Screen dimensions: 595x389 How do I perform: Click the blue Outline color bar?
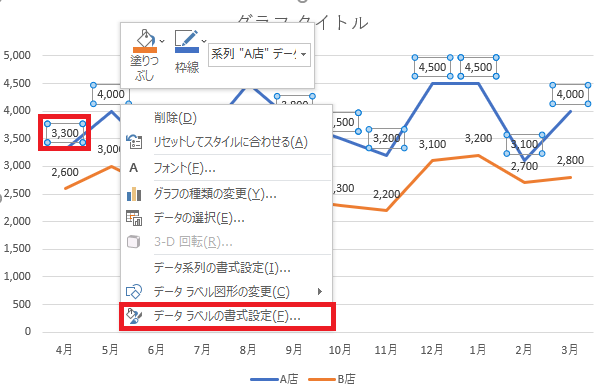187,50
